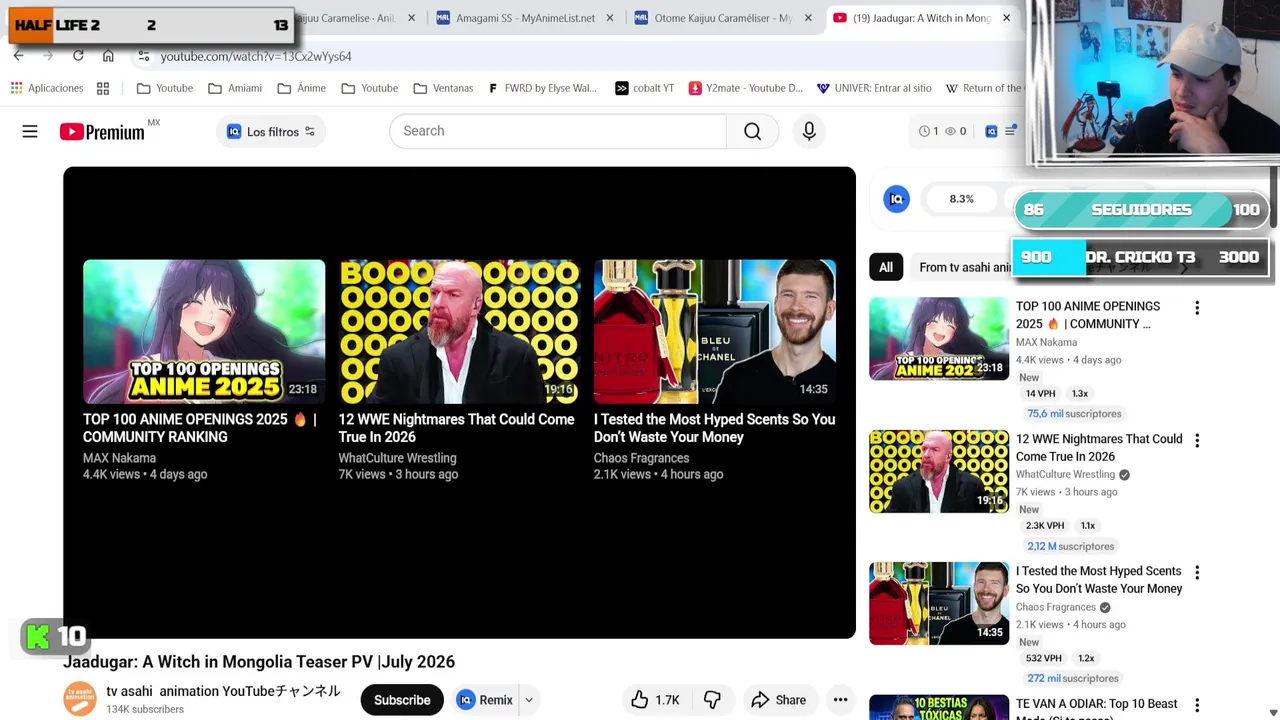Open the IQ extension icon in the header
The width and height of the screenshot is (1280, 720).
pos(991,131)
